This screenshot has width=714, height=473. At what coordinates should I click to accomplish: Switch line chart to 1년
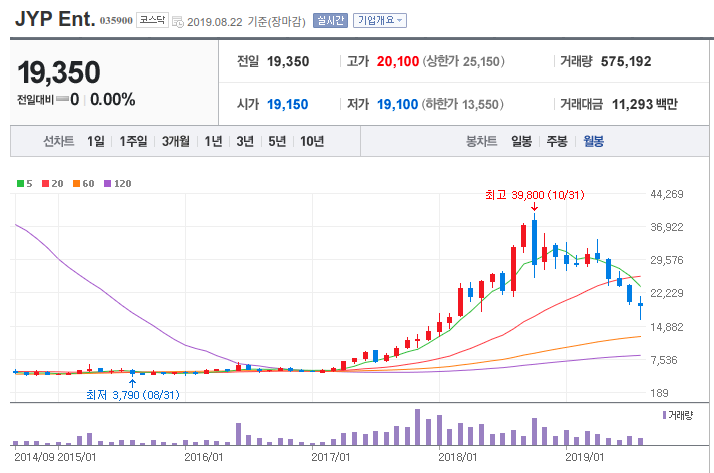[x=213, y=142]
